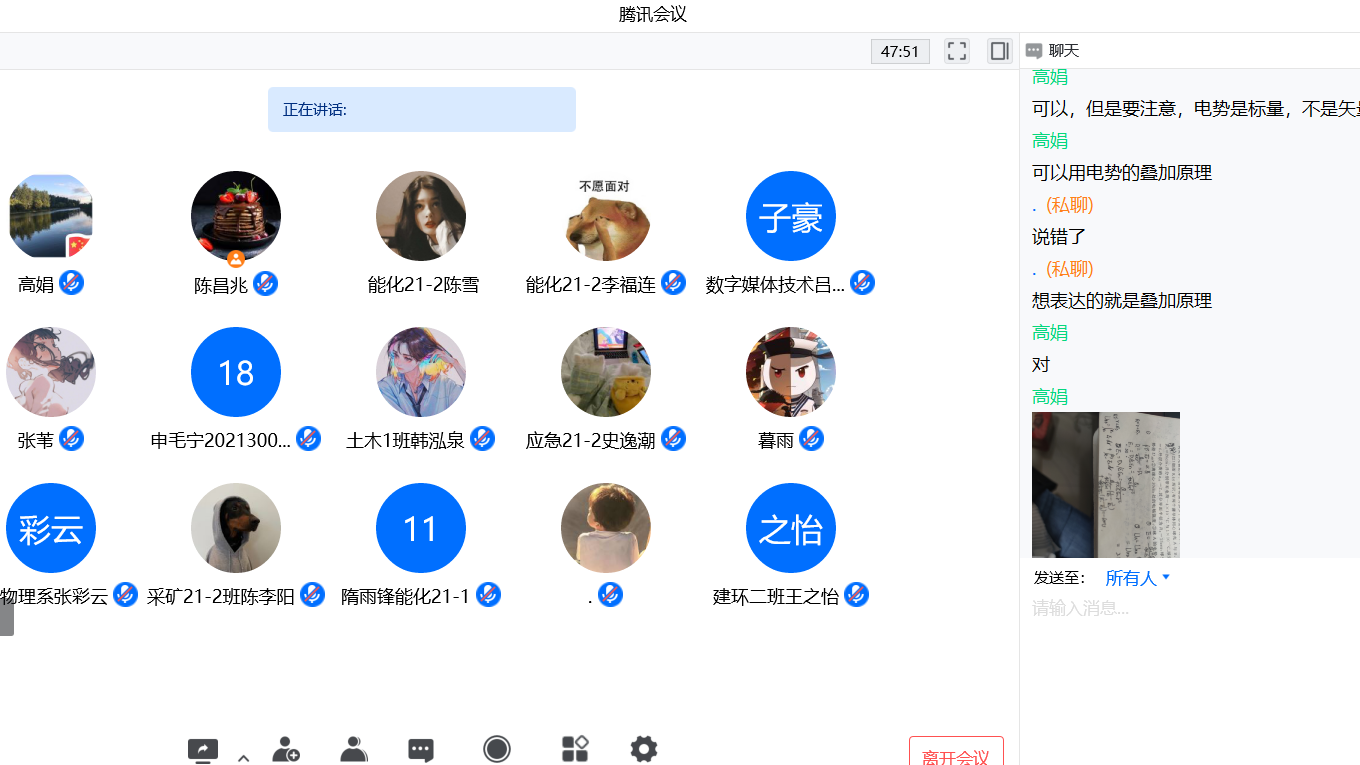This screenshot has width=1360, height=765.
Task: Click the muted mic icon beside 暮雨
Action: pos(811,439)
